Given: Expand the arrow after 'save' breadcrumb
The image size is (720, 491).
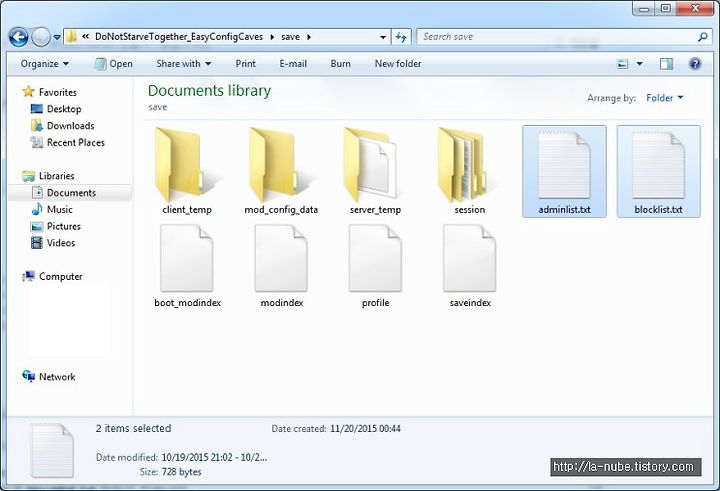Looking at the screenshot, I should [x=309, y=37].
